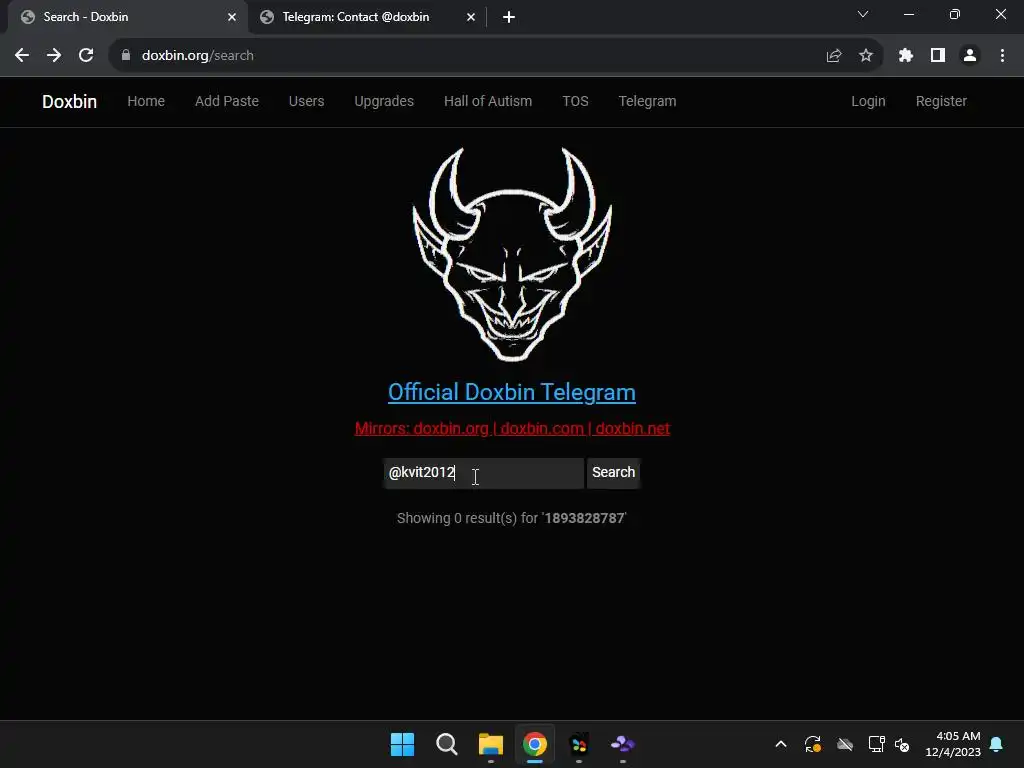This screenshot has width=1024, height=768.
Task: Bookmark this page with the star
Action: [866, 56]
